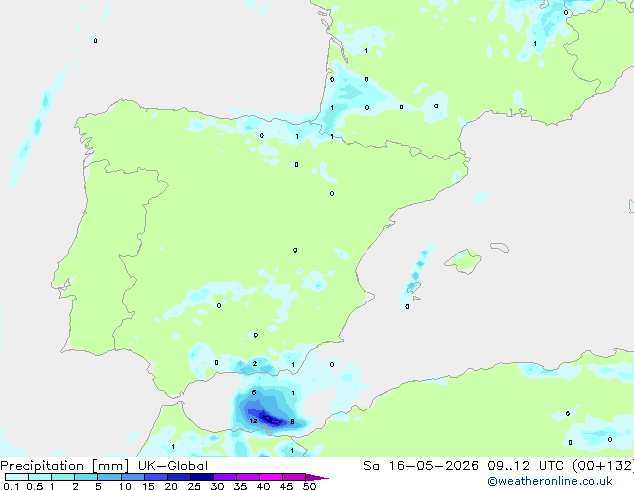The image size is (634, 490).
Task: Pick the 0.5–1 mm legend color swatch
Action: pos(40,477)
